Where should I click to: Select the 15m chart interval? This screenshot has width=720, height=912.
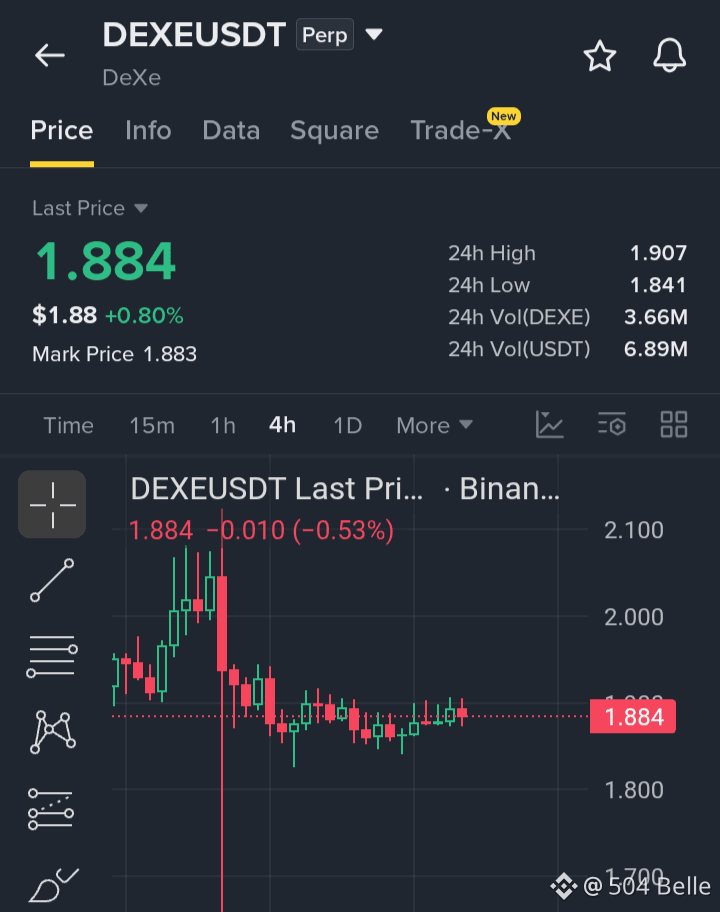pyautogui.click(x=152, y=425)
